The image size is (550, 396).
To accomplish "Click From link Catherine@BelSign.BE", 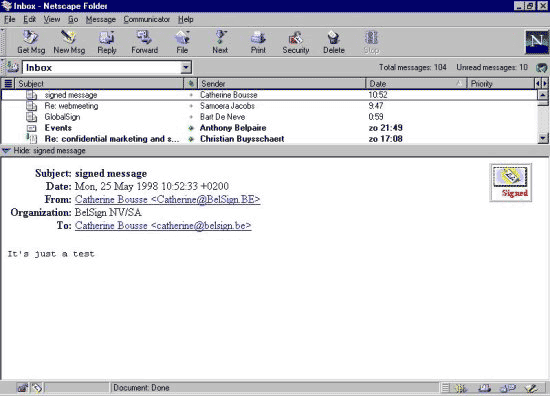I will [167, 199].
